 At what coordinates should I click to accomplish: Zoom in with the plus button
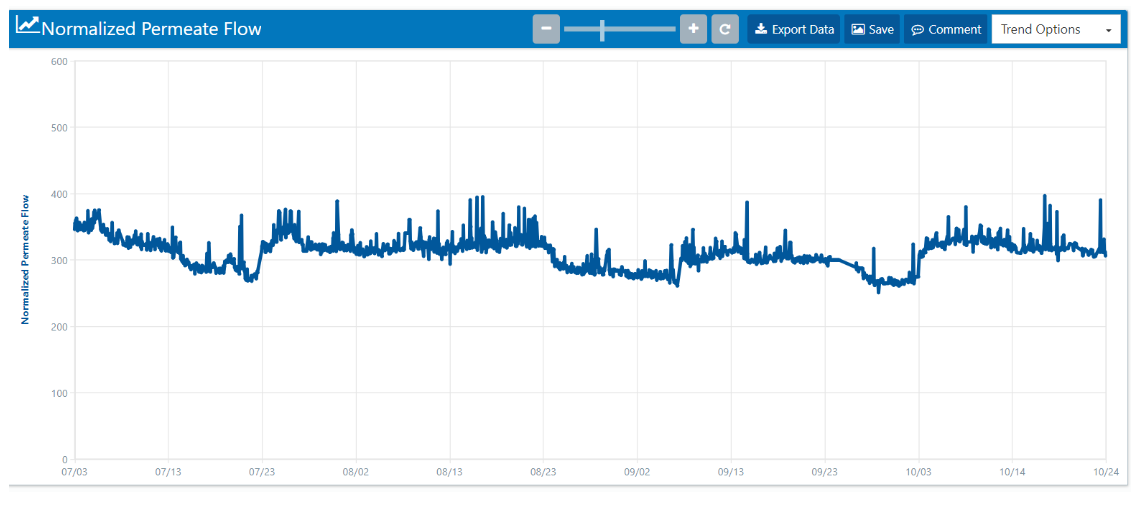(693, 29)
